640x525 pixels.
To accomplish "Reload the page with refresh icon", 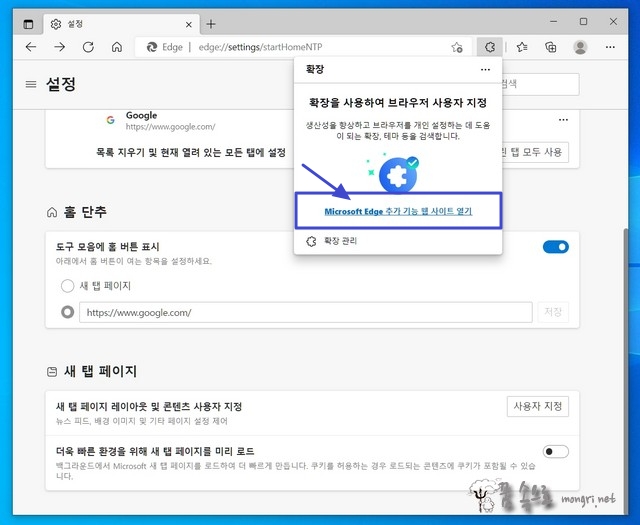I will 88,47.
